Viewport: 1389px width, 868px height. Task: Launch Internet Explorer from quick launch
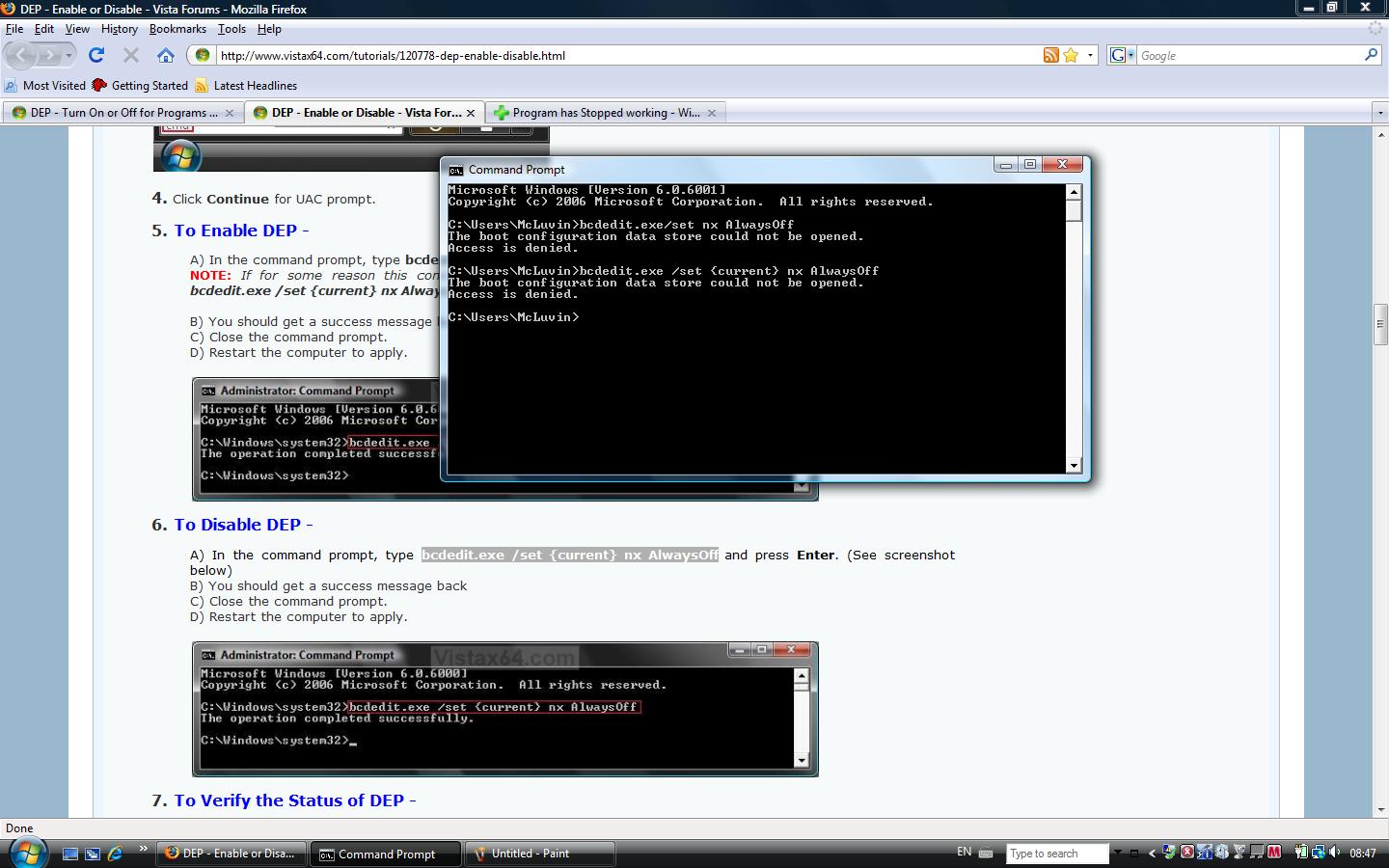[115, 854]
